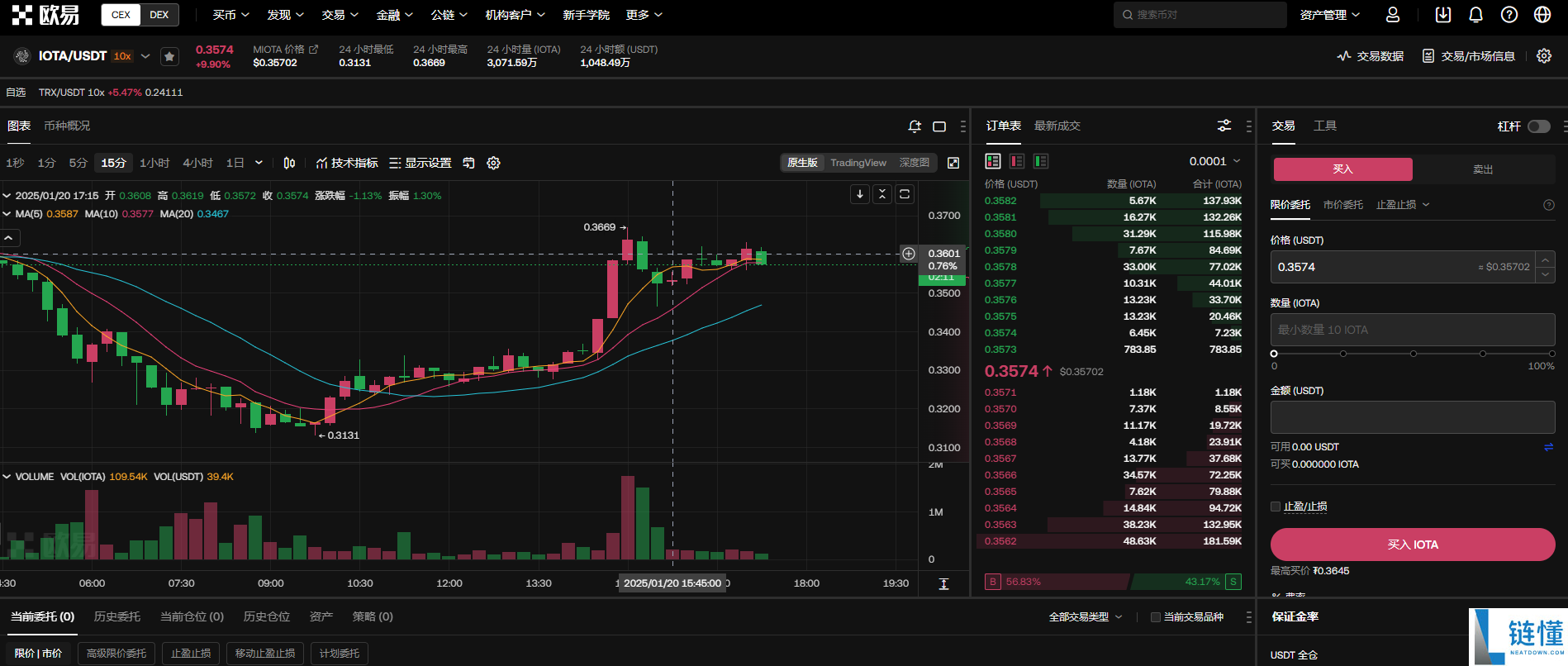Open chart settings gear icon
1568x666 pixels.
(494, 163)
